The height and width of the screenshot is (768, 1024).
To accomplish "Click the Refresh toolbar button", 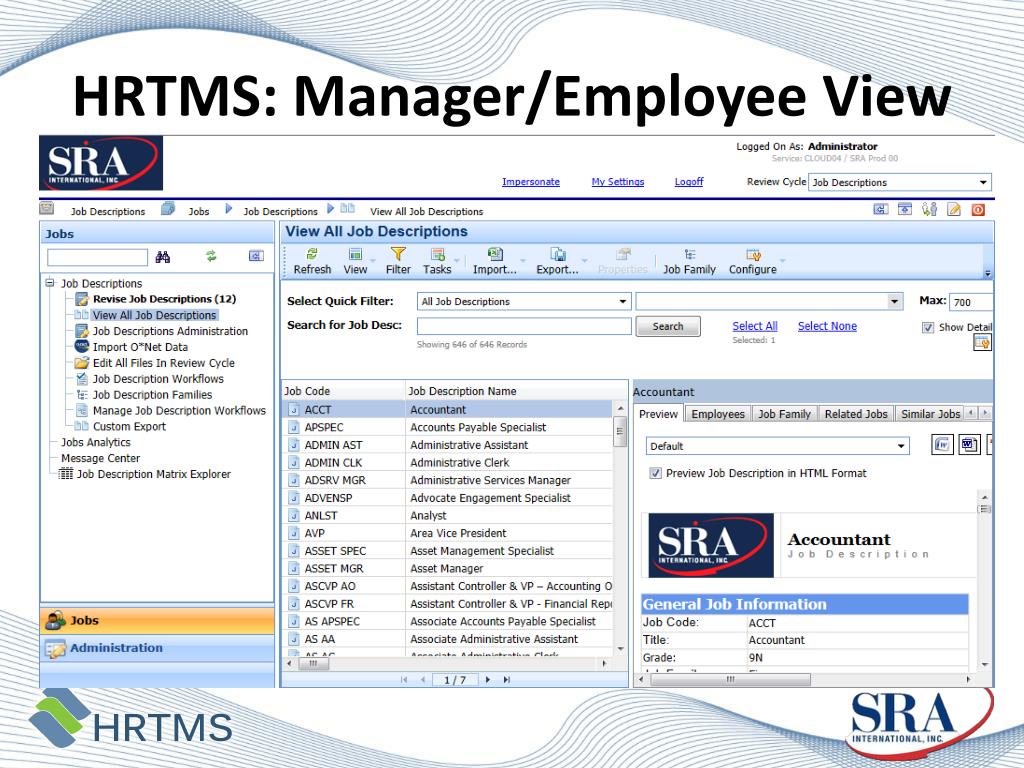I will (x=312, y=261).
